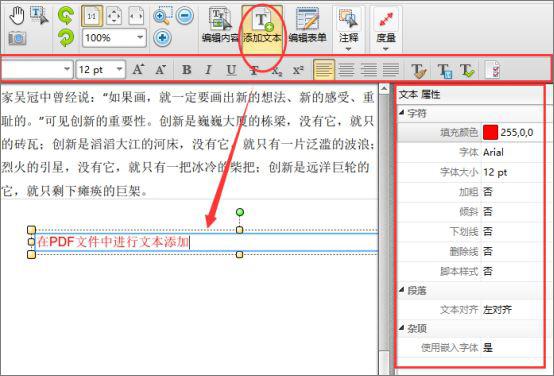
Task: Rotate page counter-clockwise with upper green arrow
Action: [66, 16]
